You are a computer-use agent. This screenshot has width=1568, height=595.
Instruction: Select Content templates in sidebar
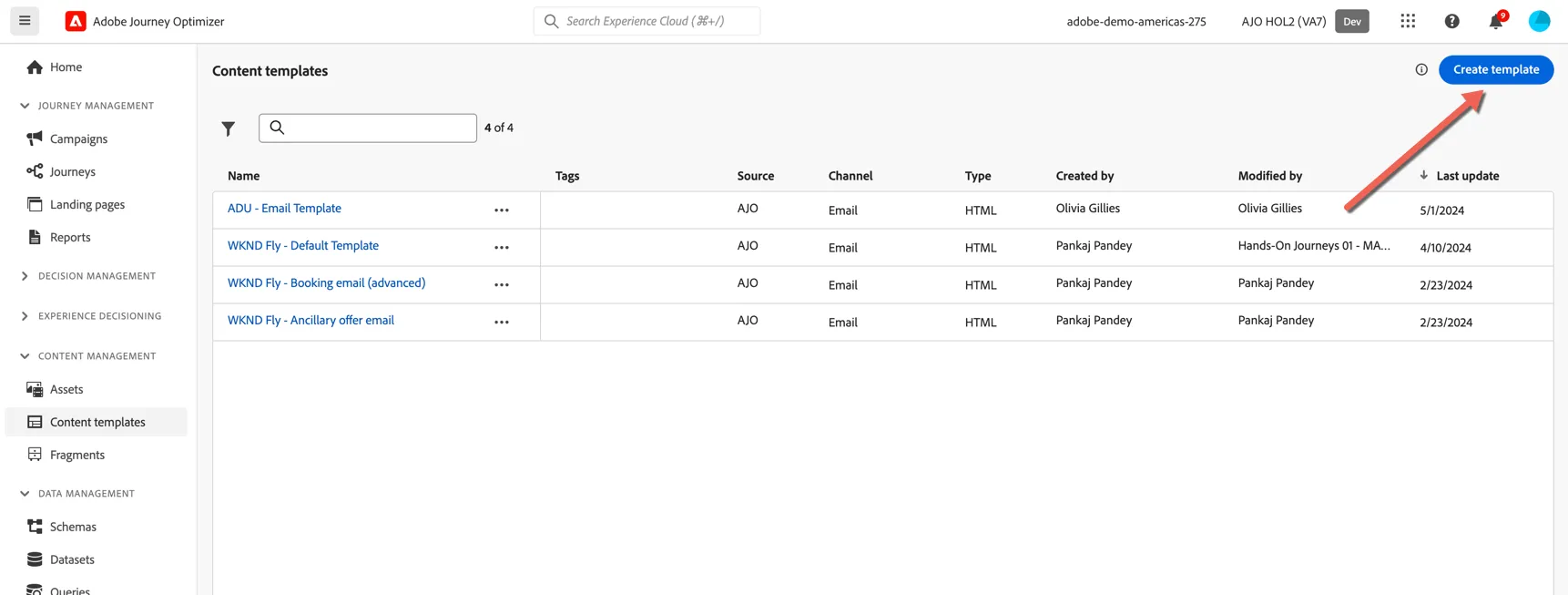pyautogui.click(x=97, y=422)
